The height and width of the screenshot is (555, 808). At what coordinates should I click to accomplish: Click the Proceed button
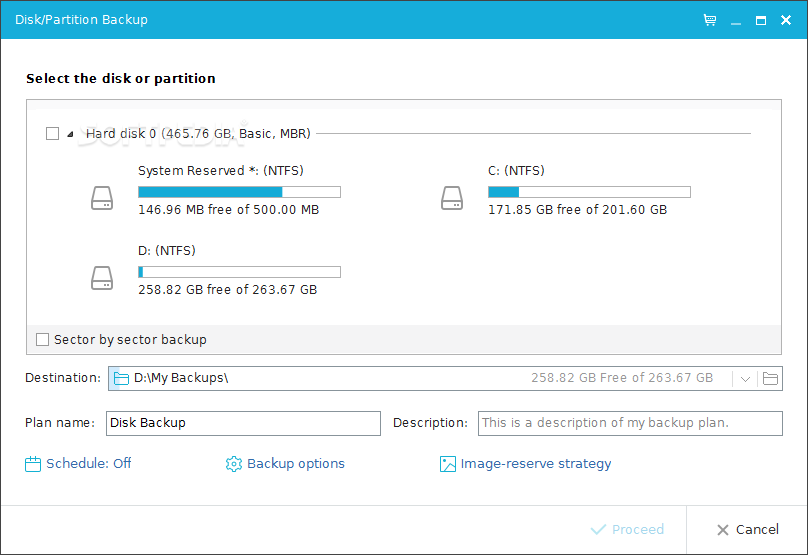627,529
